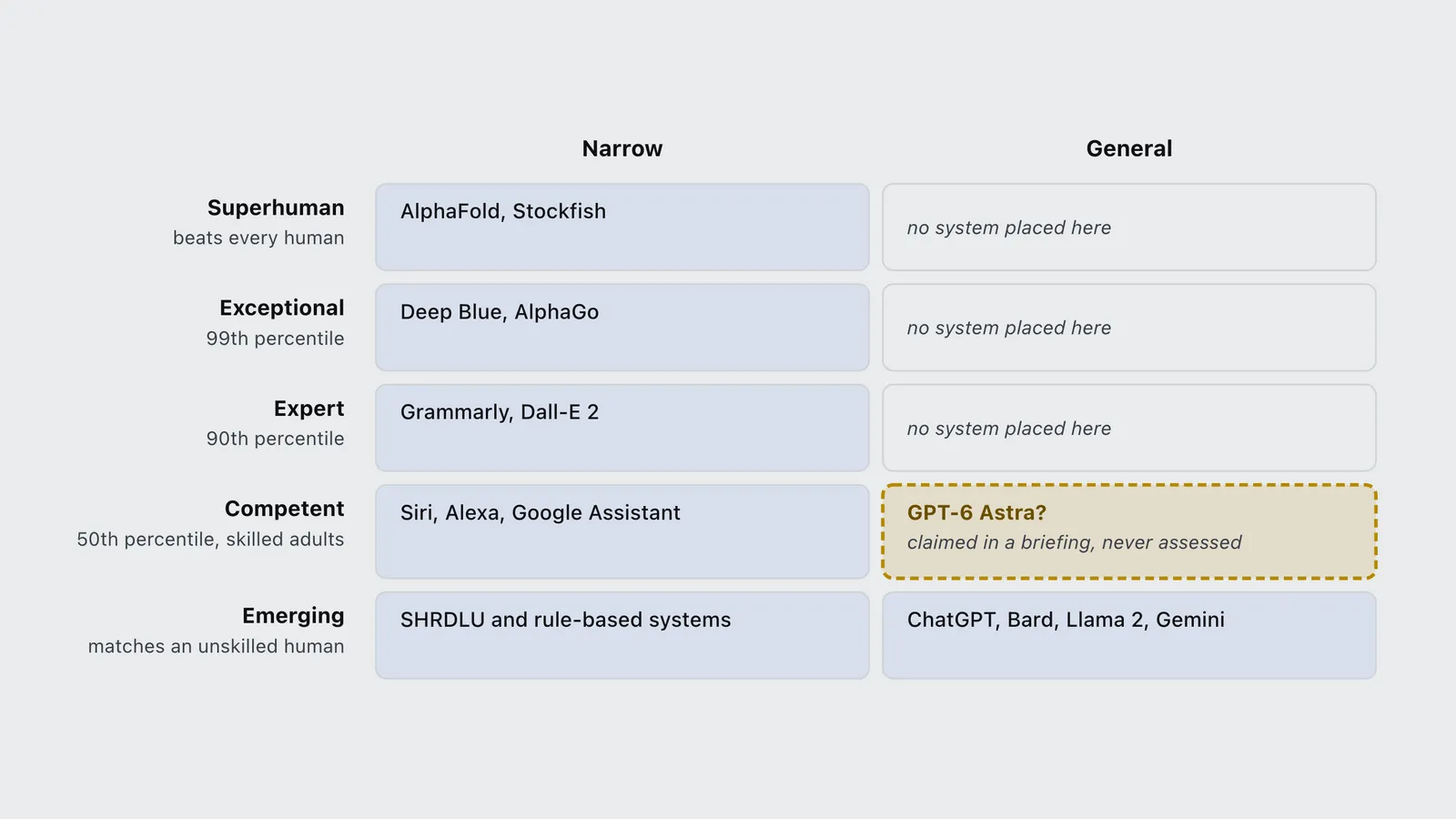Viewport: 1456px width, 819px height.
Task: Select the SHRDLU and rule-based systems cell
Action: tap(622, 635)
